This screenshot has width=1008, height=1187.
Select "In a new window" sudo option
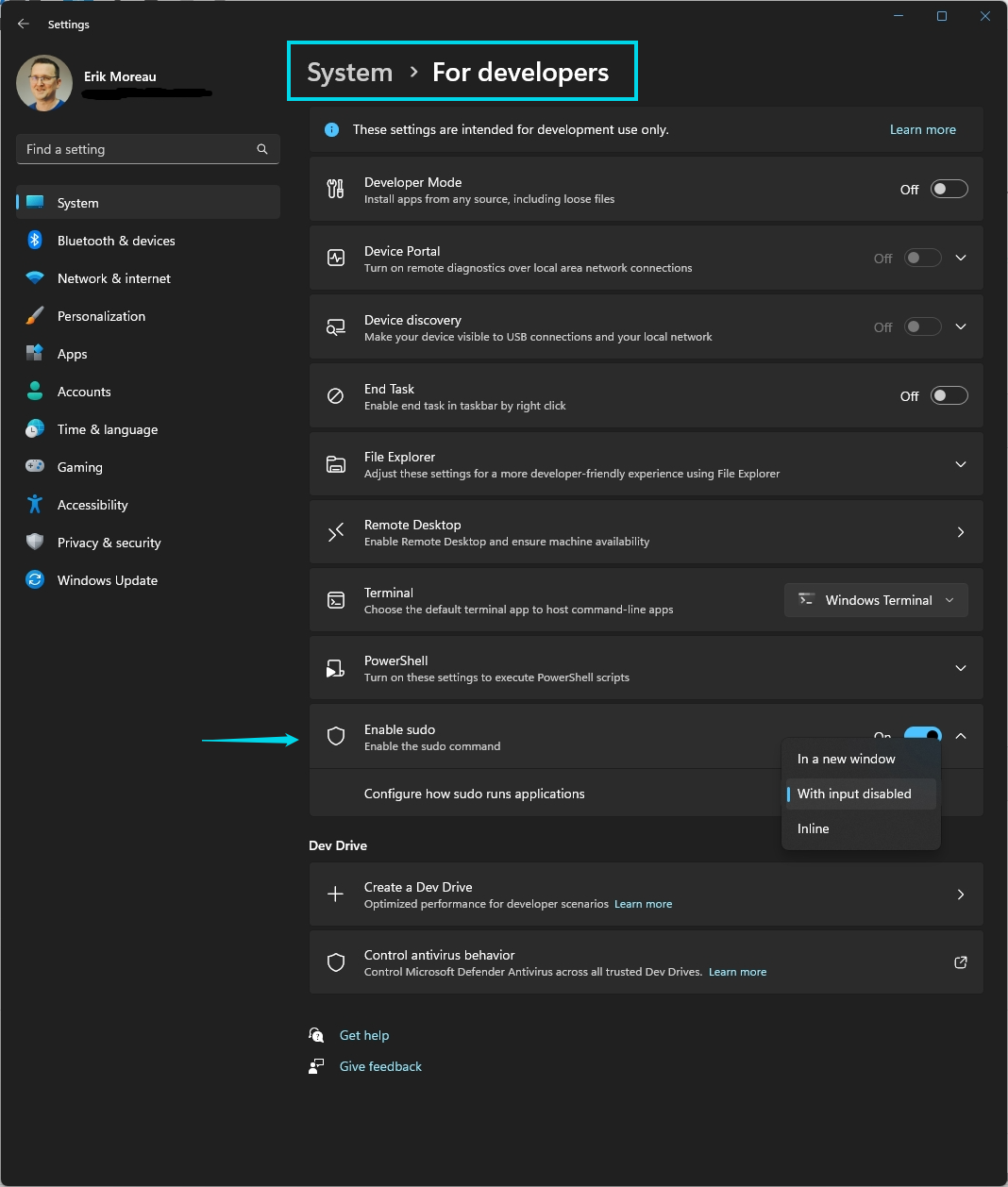click(x=847, y=759)
